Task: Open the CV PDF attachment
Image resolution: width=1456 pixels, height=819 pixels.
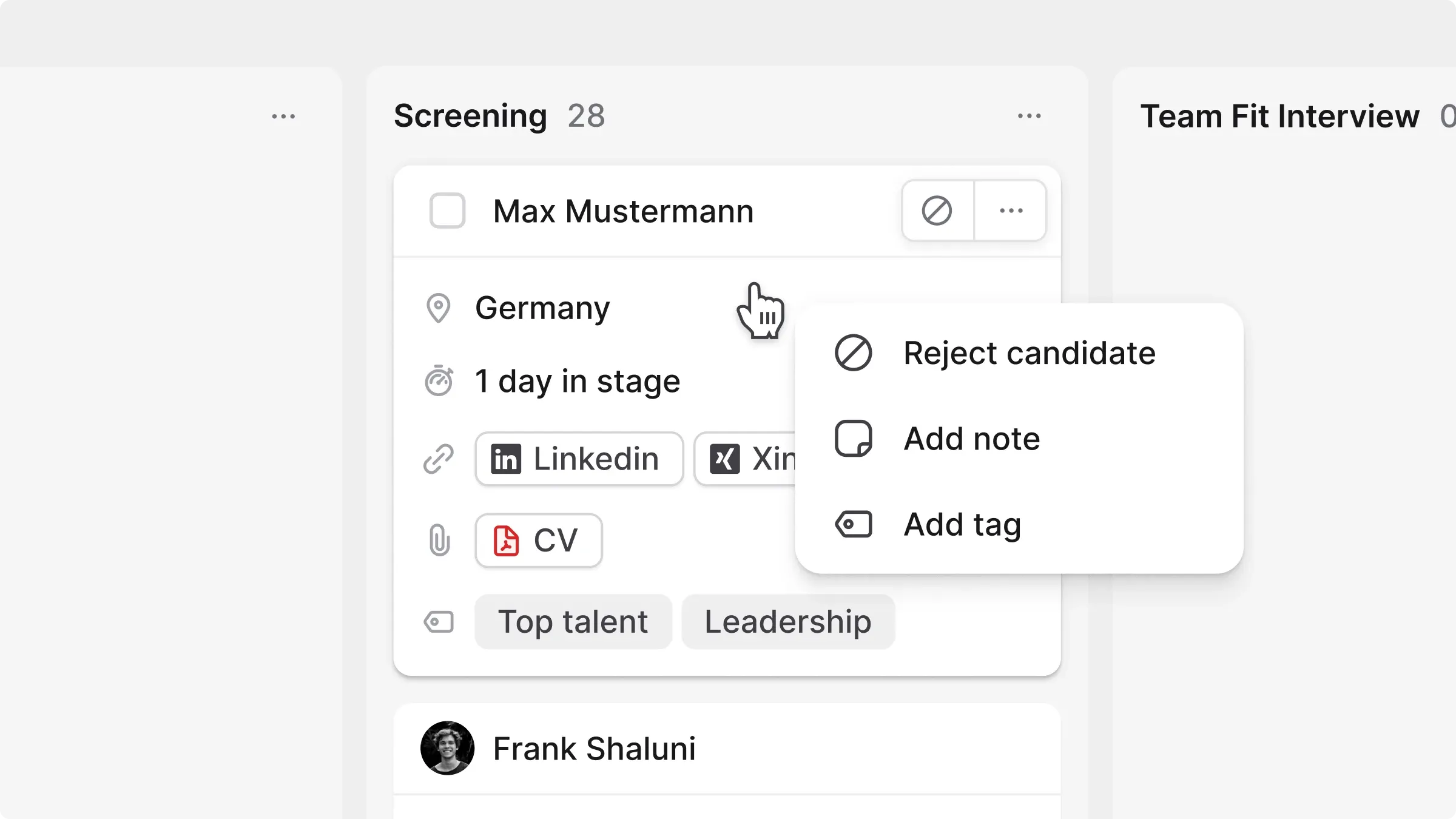Action: coord(539,541)
